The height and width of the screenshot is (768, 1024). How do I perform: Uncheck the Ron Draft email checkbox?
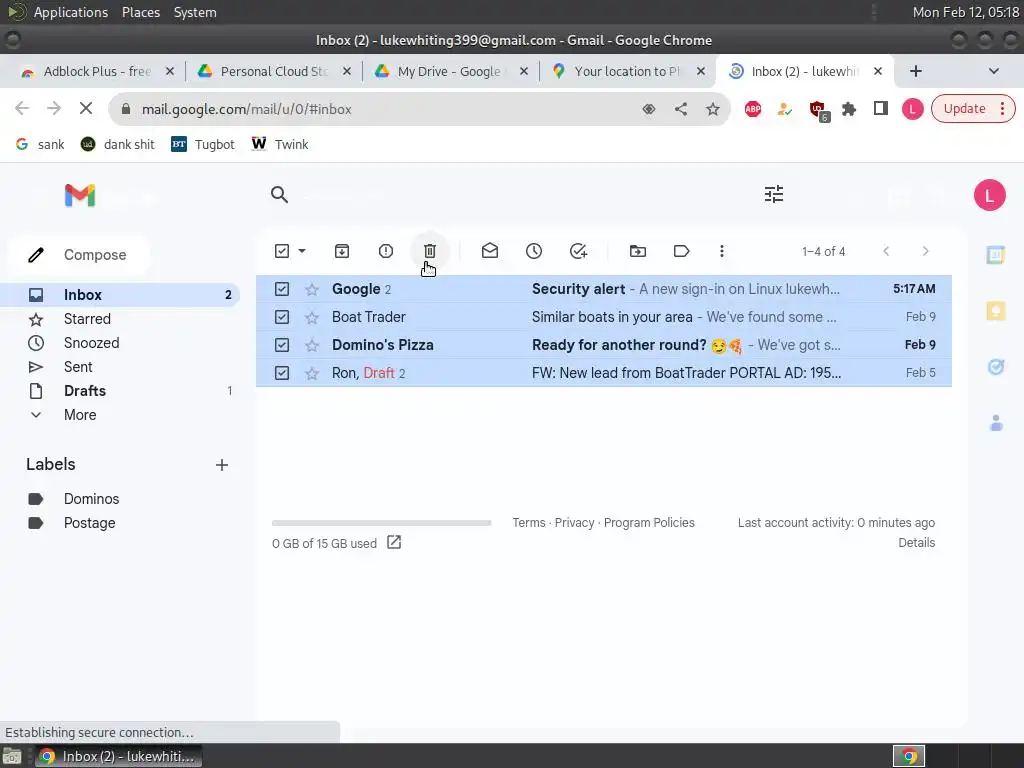coord(282,373)
